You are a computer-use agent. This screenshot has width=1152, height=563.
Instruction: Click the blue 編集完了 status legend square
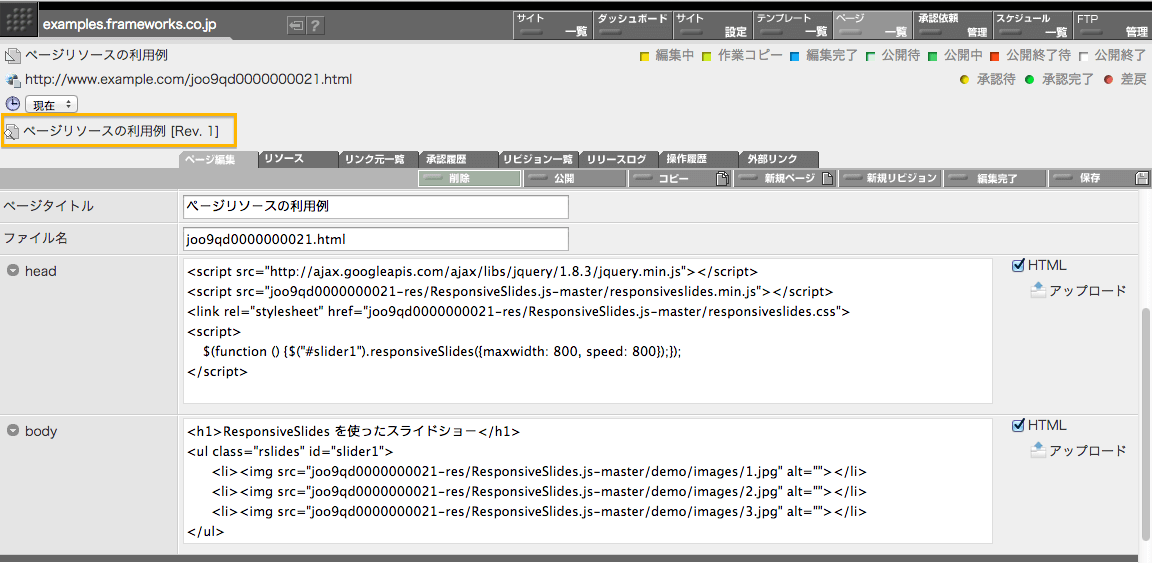pos(796,56)
